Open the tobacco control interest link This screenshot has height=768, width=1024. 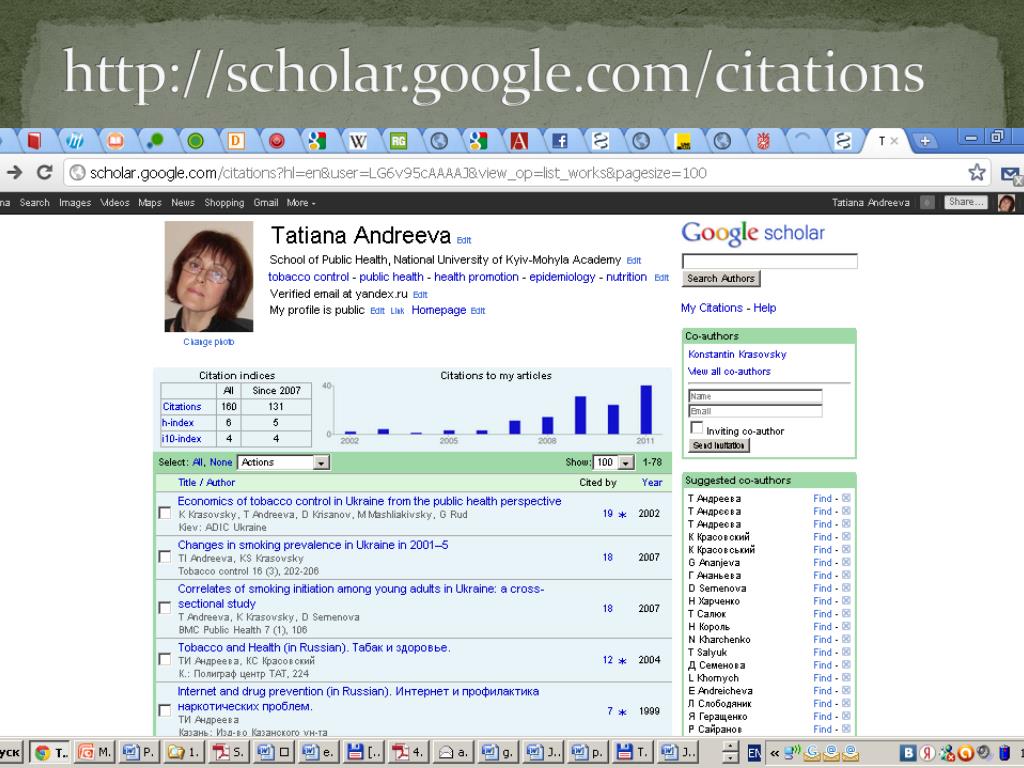click(308, 277)
